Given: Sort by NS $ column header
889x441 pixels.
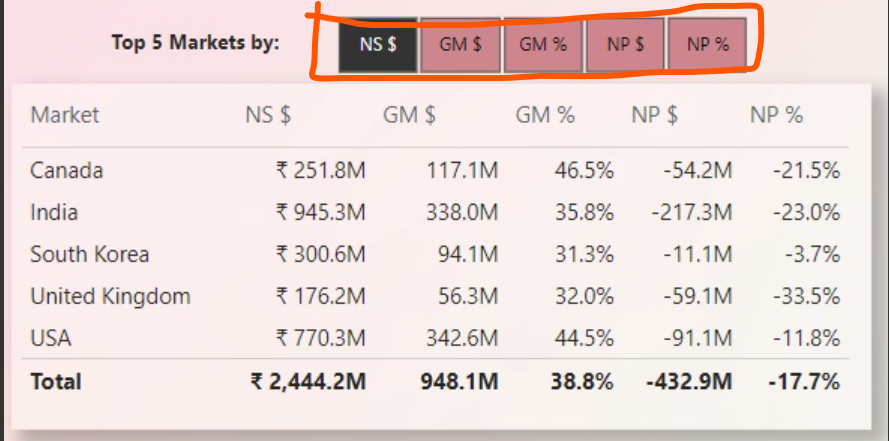Looking at the screenshot, I should pyautogui.click(x=268, y=115).
